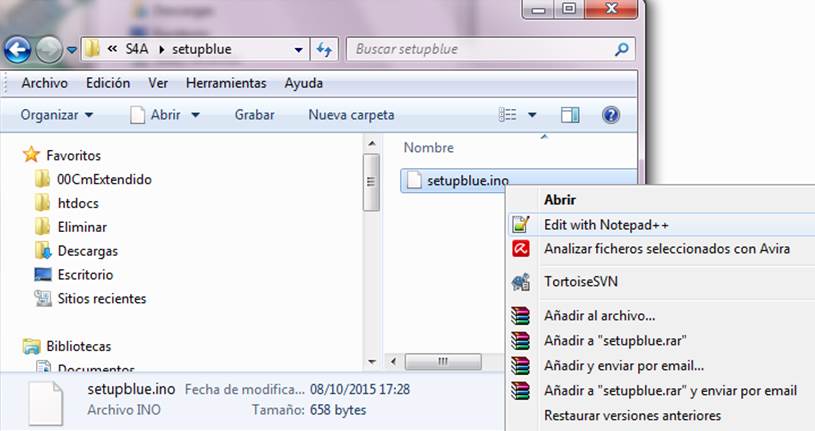Click file list horizontal scrollbar thumb
This screenshot has height=431, width=815.
click(443, 361)
